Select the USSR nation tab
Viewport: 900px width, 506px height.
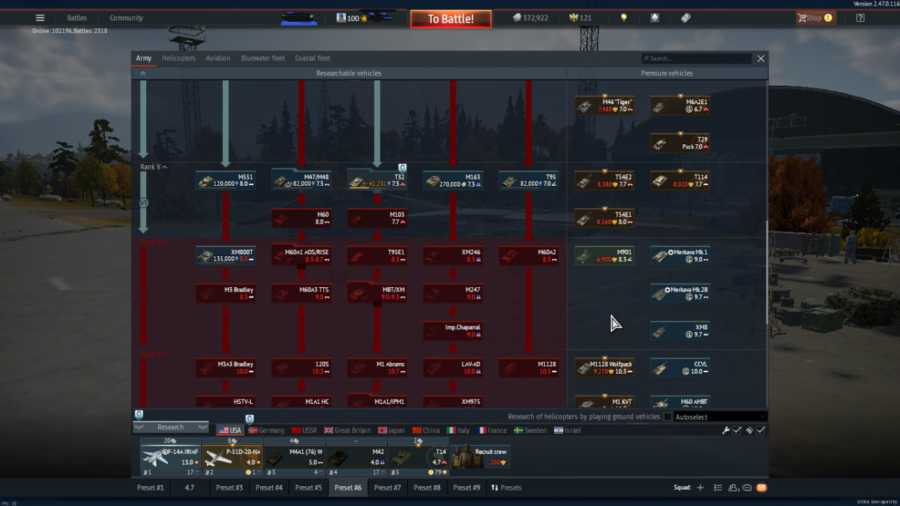click(304, 430)
